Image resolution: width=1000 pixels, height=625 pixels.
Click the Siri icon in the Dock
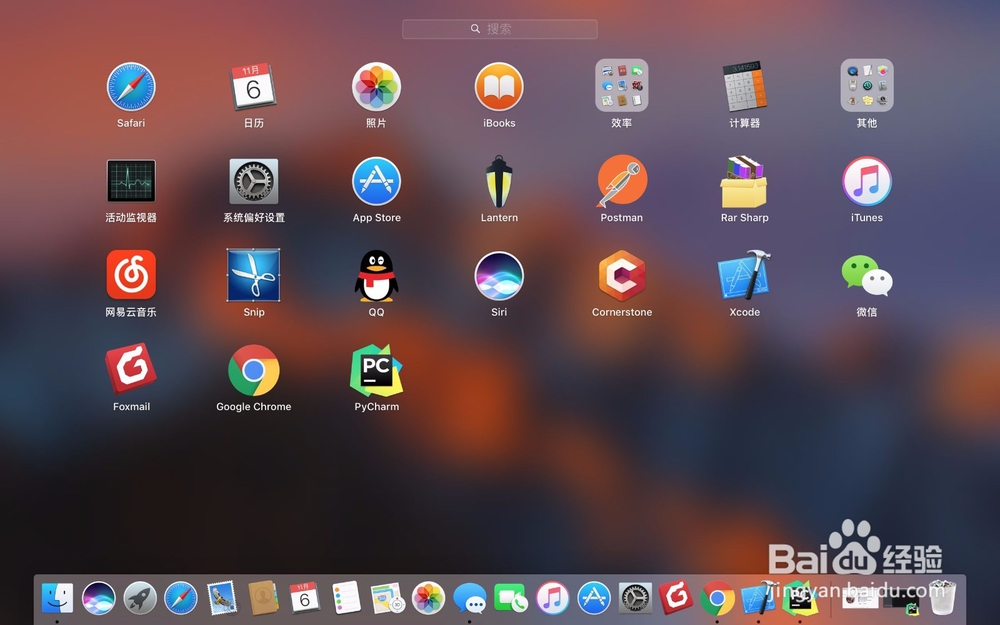pyautogui.click(x=99, y=598)
